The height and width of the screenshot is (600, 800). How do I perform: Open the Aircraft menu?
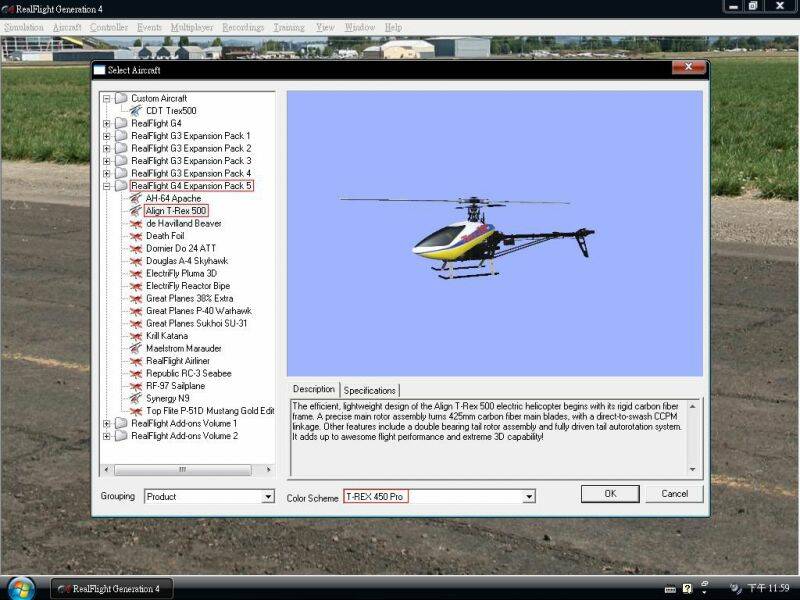click(x=67, y=28)
